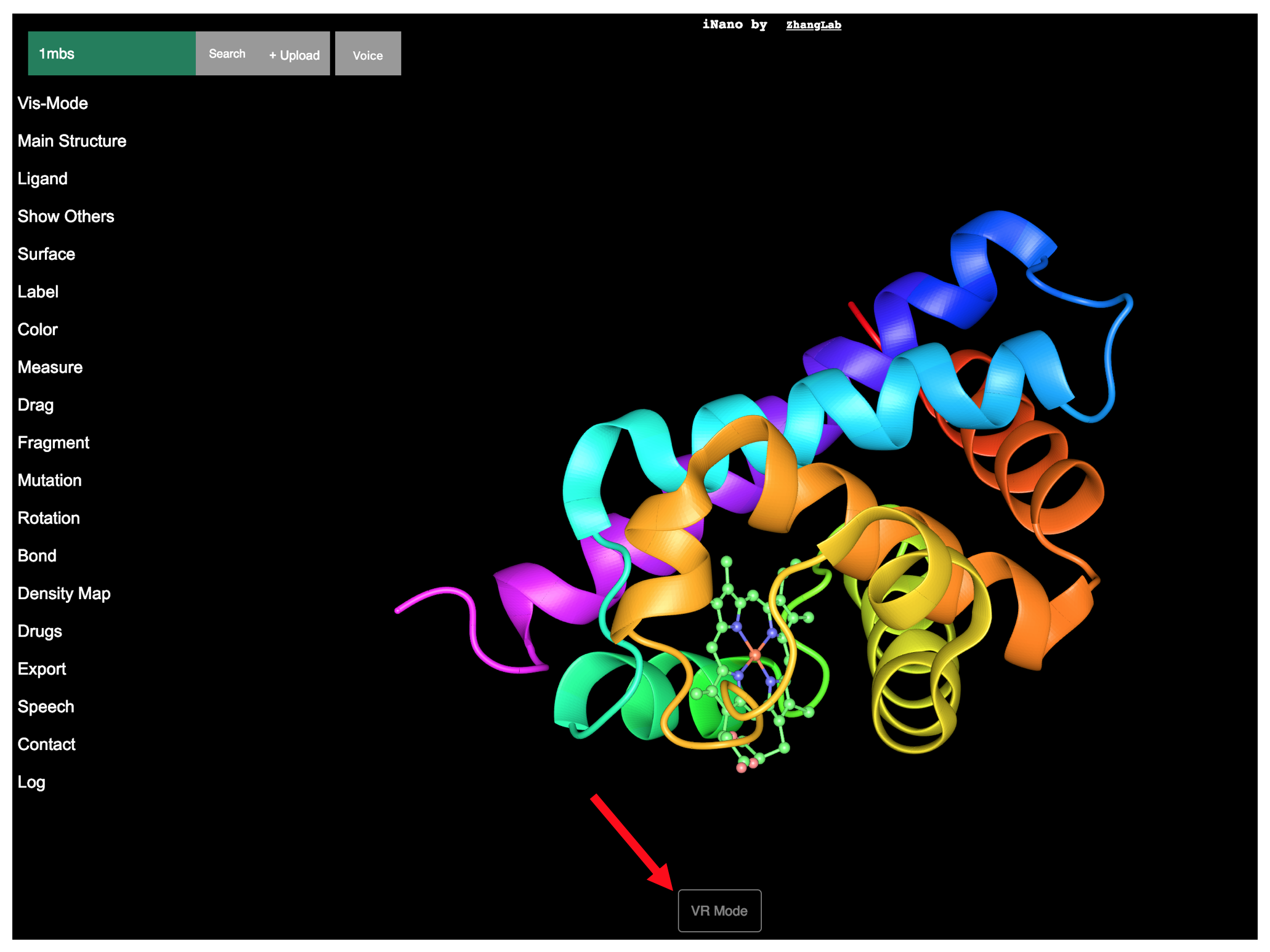Open the Drag menu
This screenshot has height=952, width=1270.
[35, 405]
